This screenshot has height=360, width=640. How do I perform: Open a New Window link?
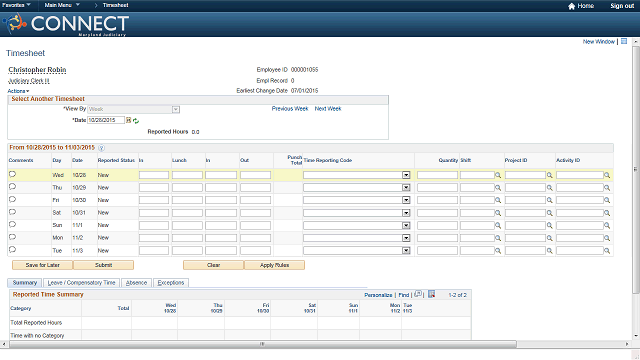point(598,42)
